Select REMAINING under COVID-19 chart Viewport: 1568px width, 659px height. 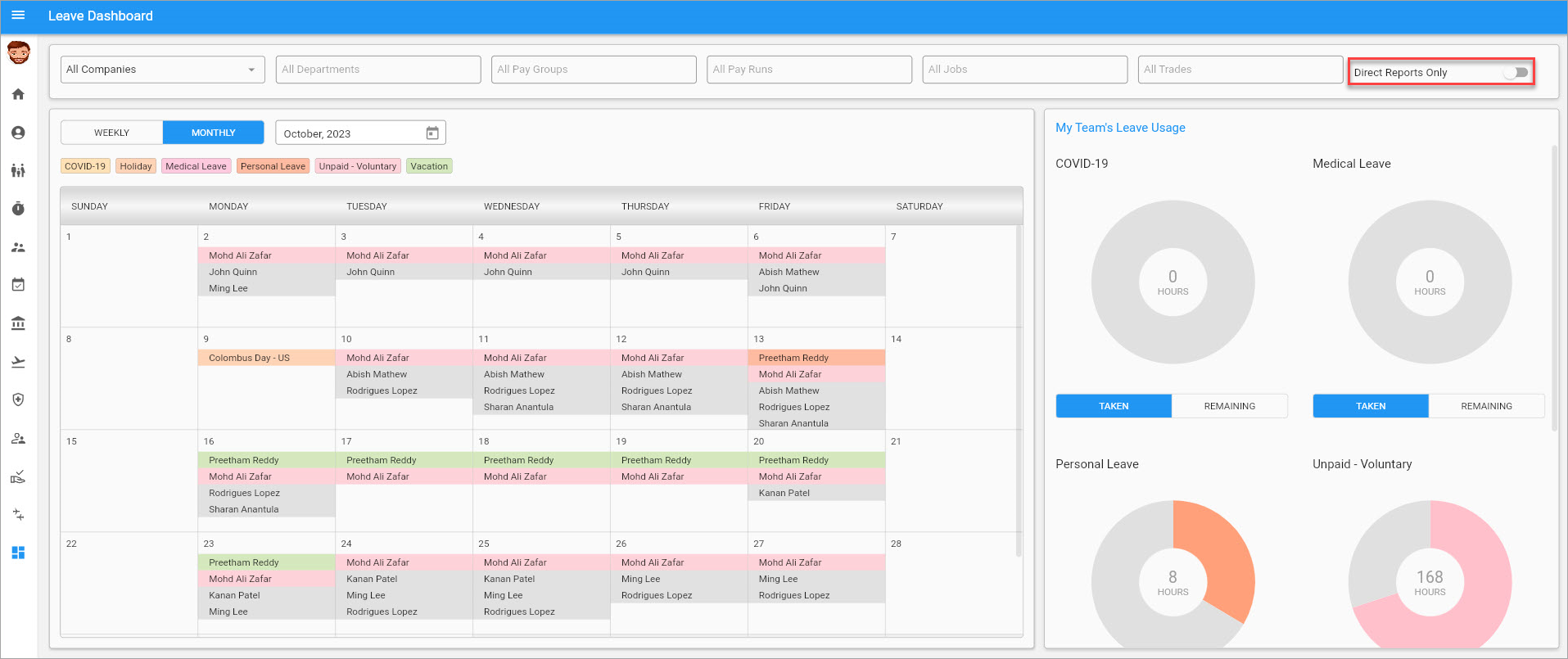pos(1229,406)
